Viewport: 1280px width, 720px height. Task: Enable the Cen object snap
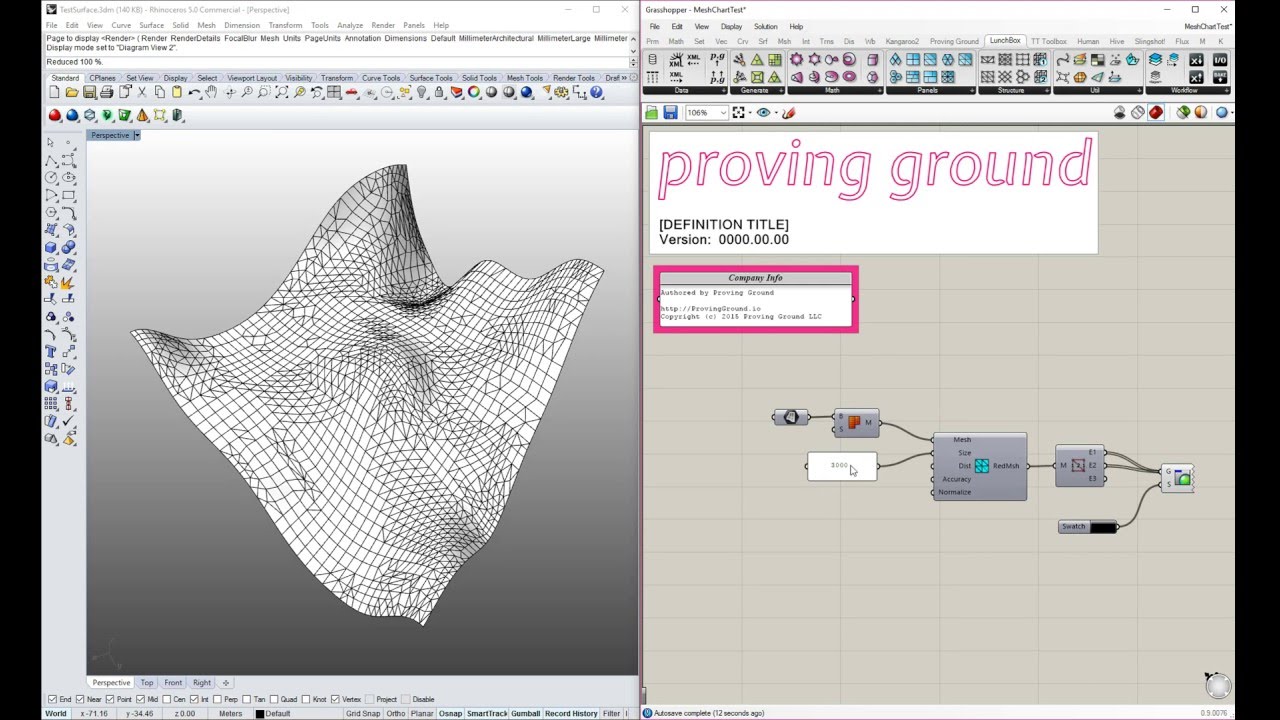pyautogui.click(x=165, y=698)
